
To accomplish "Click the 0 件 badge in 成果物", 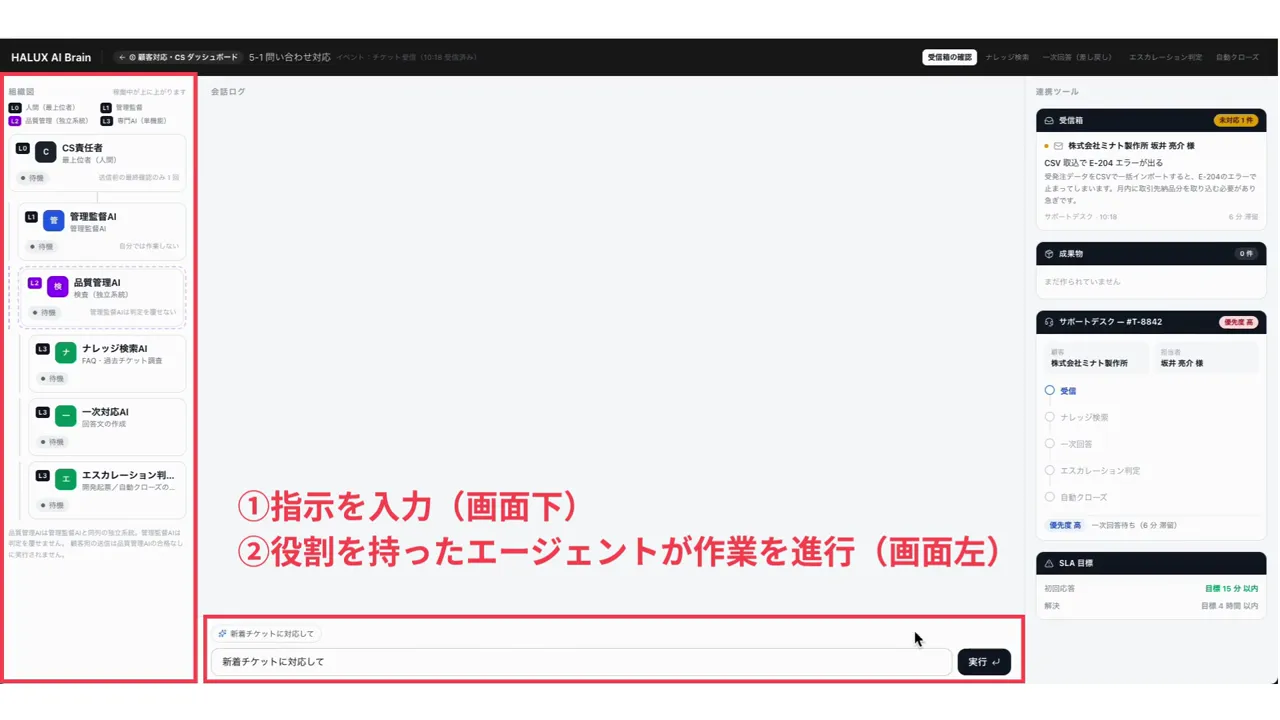I will (1246, 254).
